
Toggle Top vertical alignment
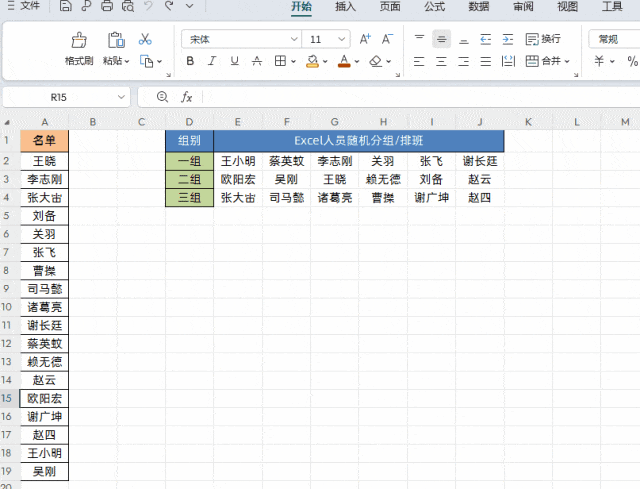pyautogui.click(x=419, y=39)
